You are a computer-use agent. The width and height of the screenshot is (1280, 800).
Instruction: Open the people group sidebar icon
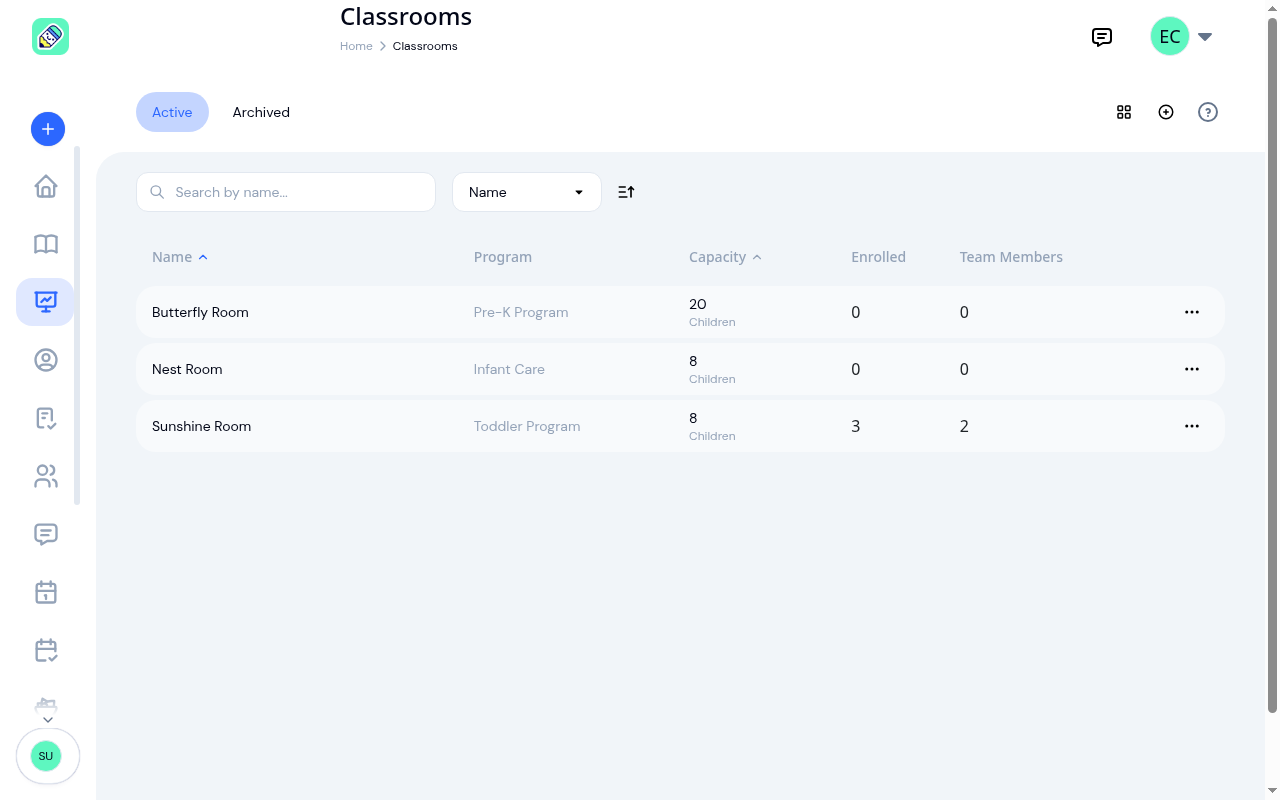coord(46,476)
